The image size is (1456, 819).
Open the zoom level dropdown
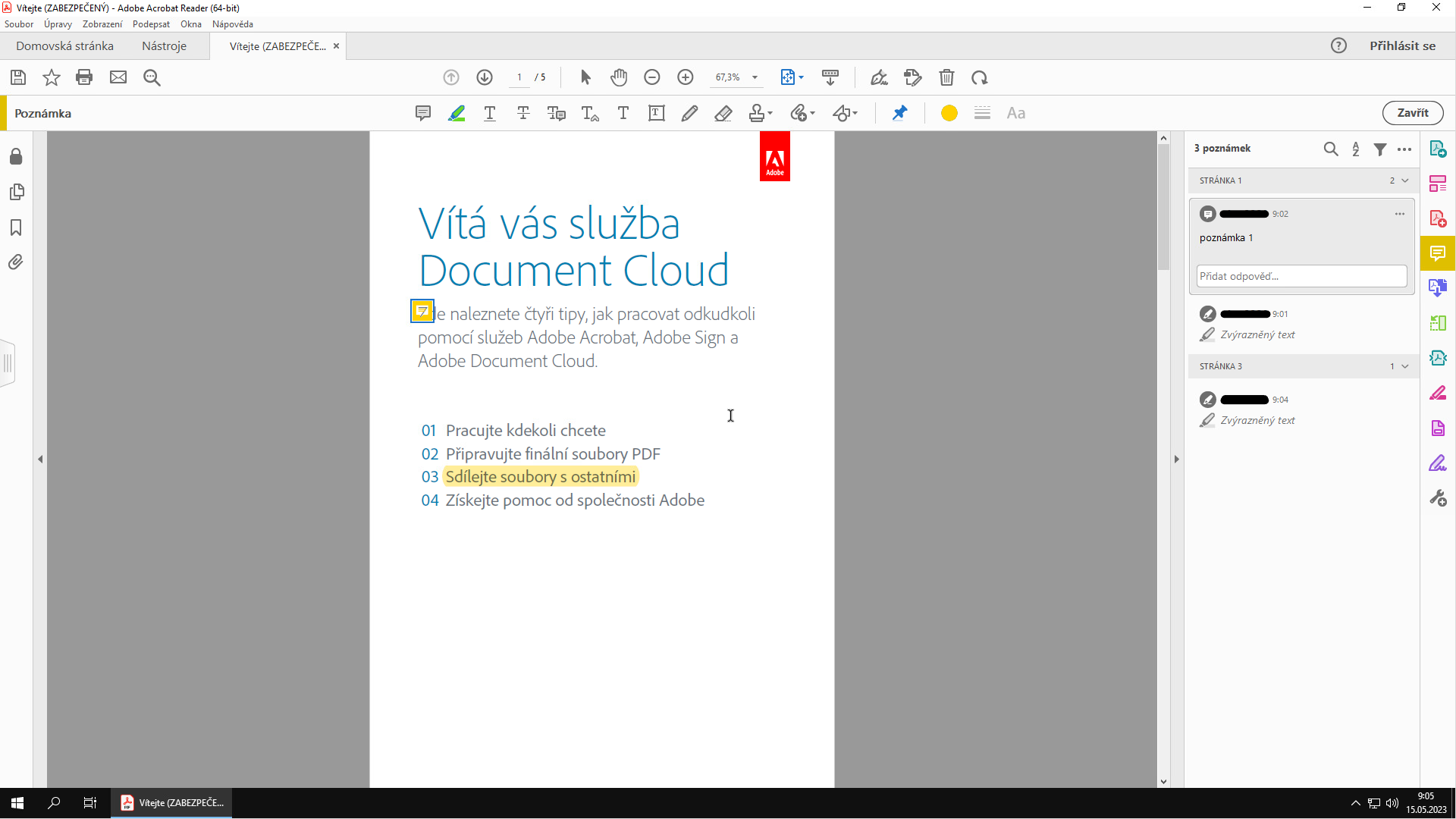(x=755, y=77)
